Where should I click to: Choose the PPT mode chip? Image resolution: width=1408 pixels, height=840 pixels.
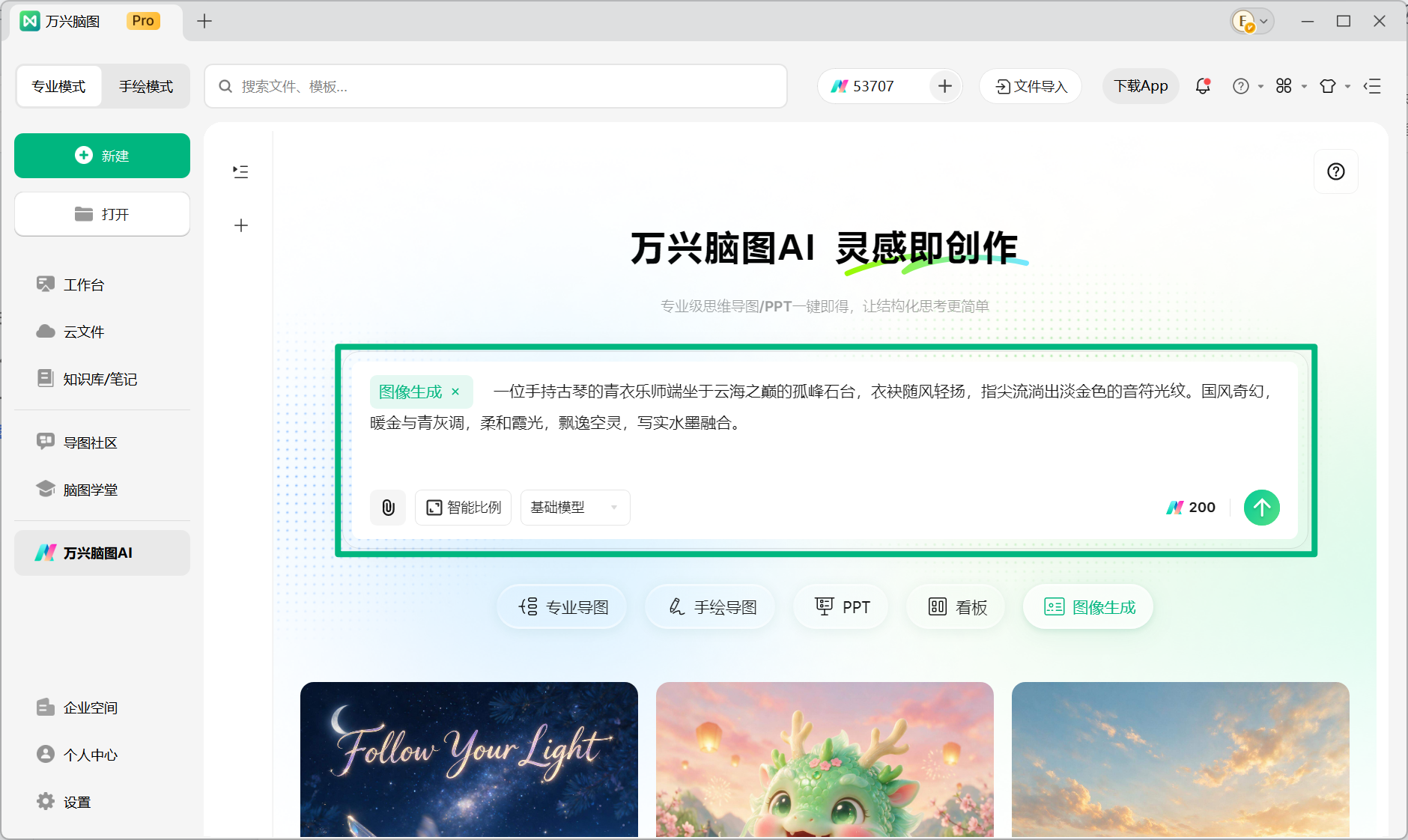pyautogui.click(x=841, y=606)
